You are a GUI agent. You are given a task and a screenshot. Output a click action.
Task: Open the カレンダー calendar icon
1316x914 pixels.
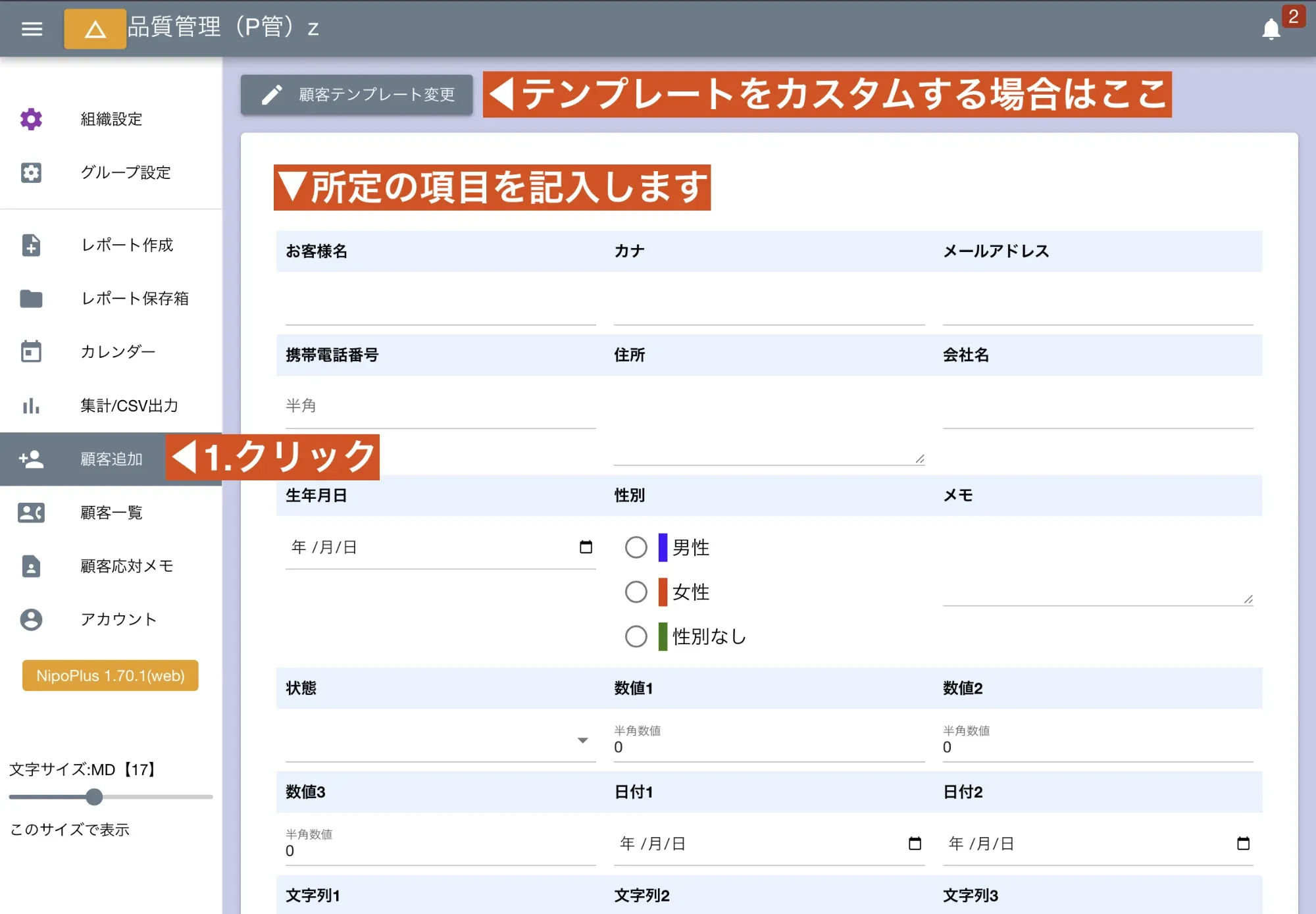[x=31, y=352]
